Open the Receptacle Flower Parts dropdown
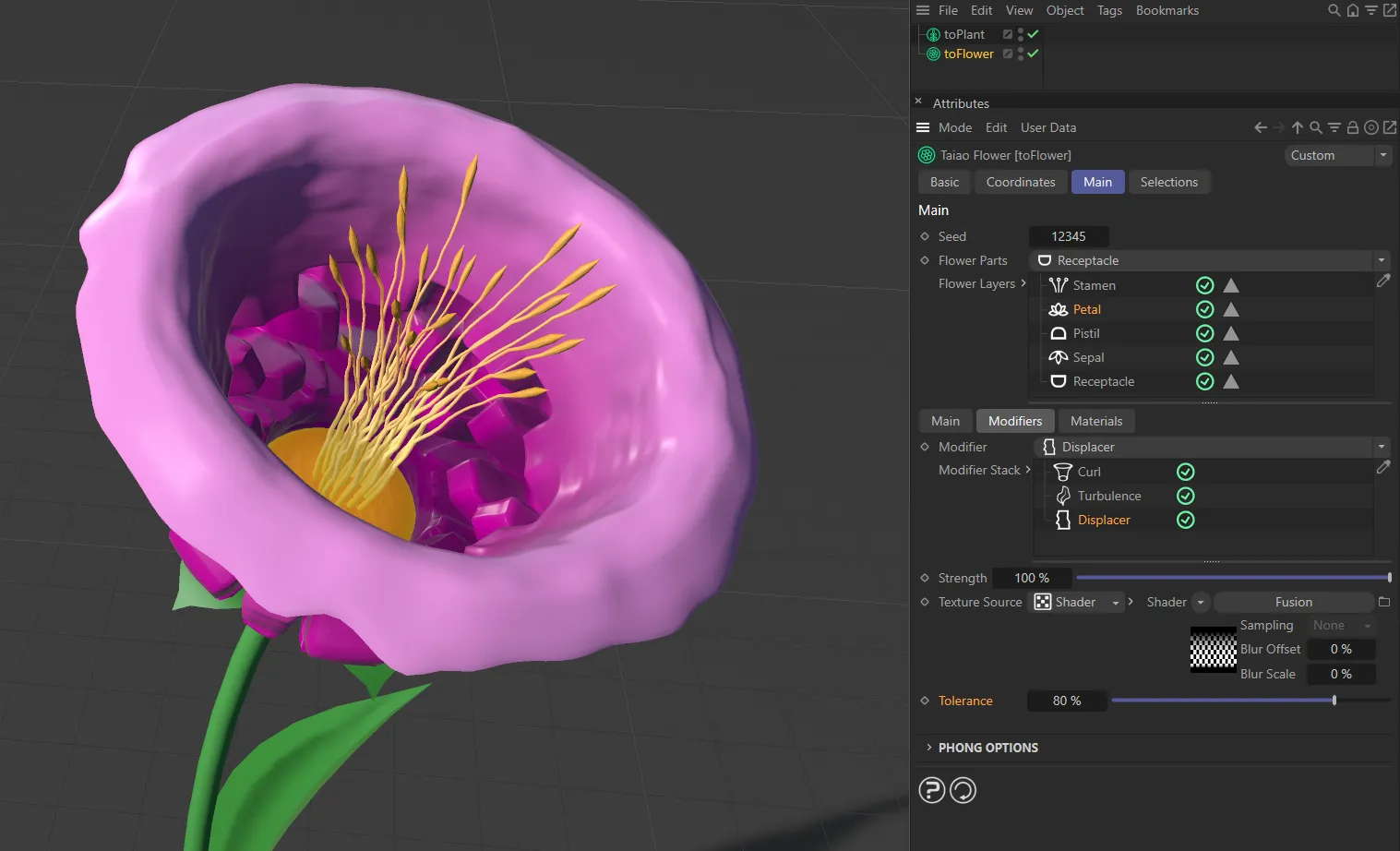This screenshot has height=851, width=1400. (1382, 260)
